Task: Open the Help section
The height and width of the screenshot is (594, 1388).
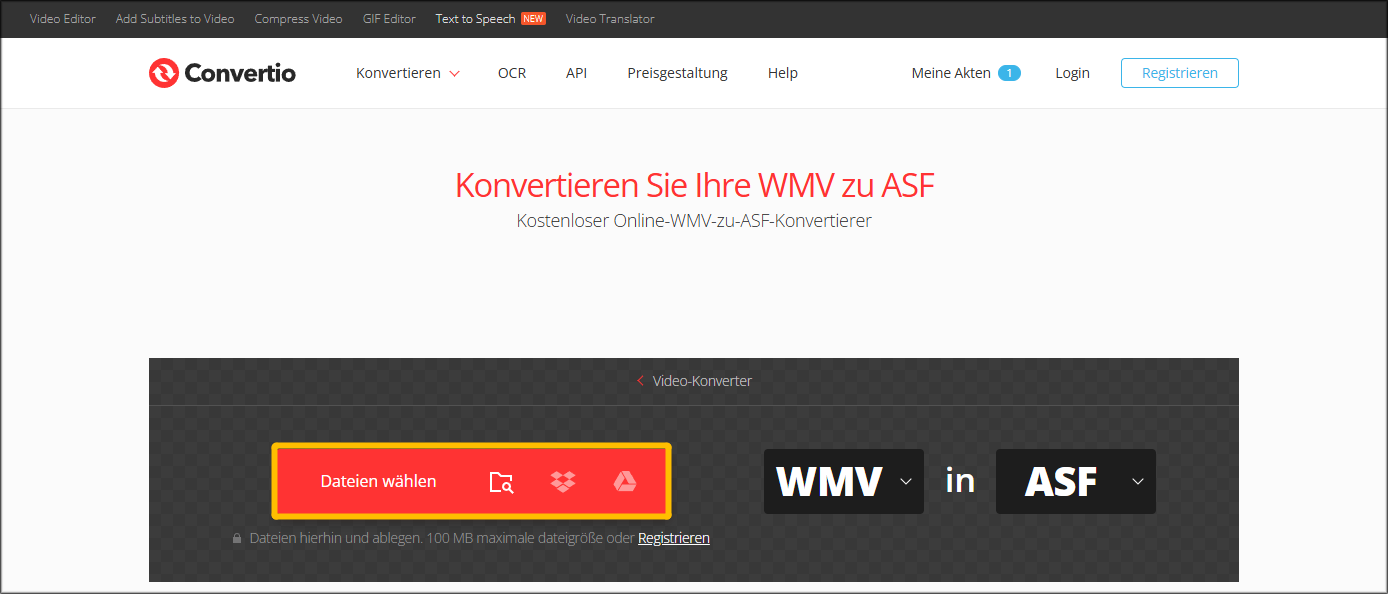Action: pos(783,72)
